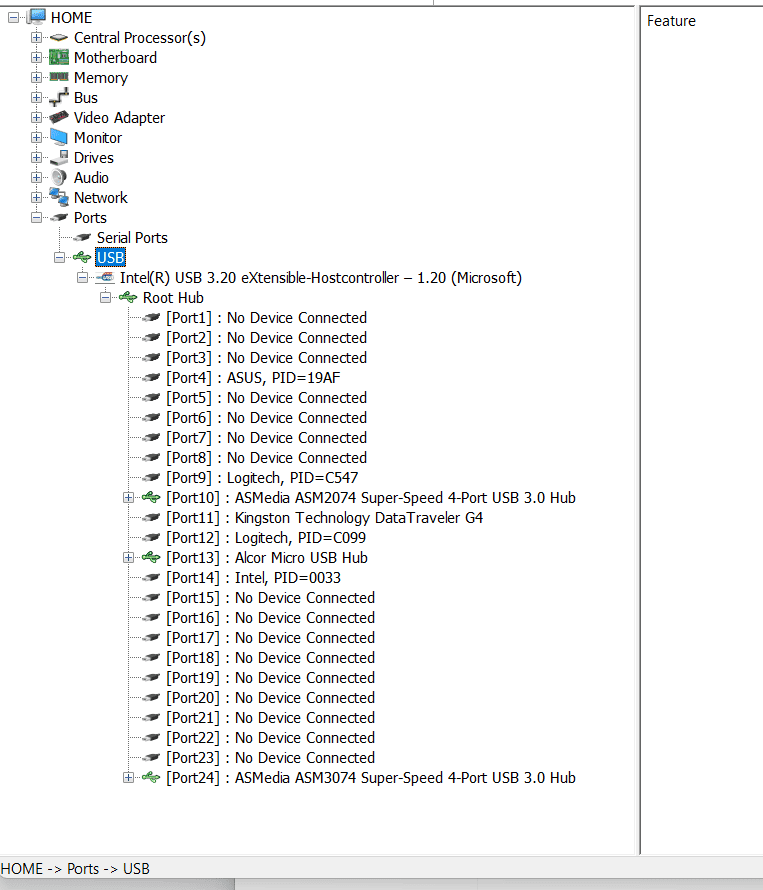
Task: Expand Port24 ASMedia ASM3074 hub
Action: 128,778
